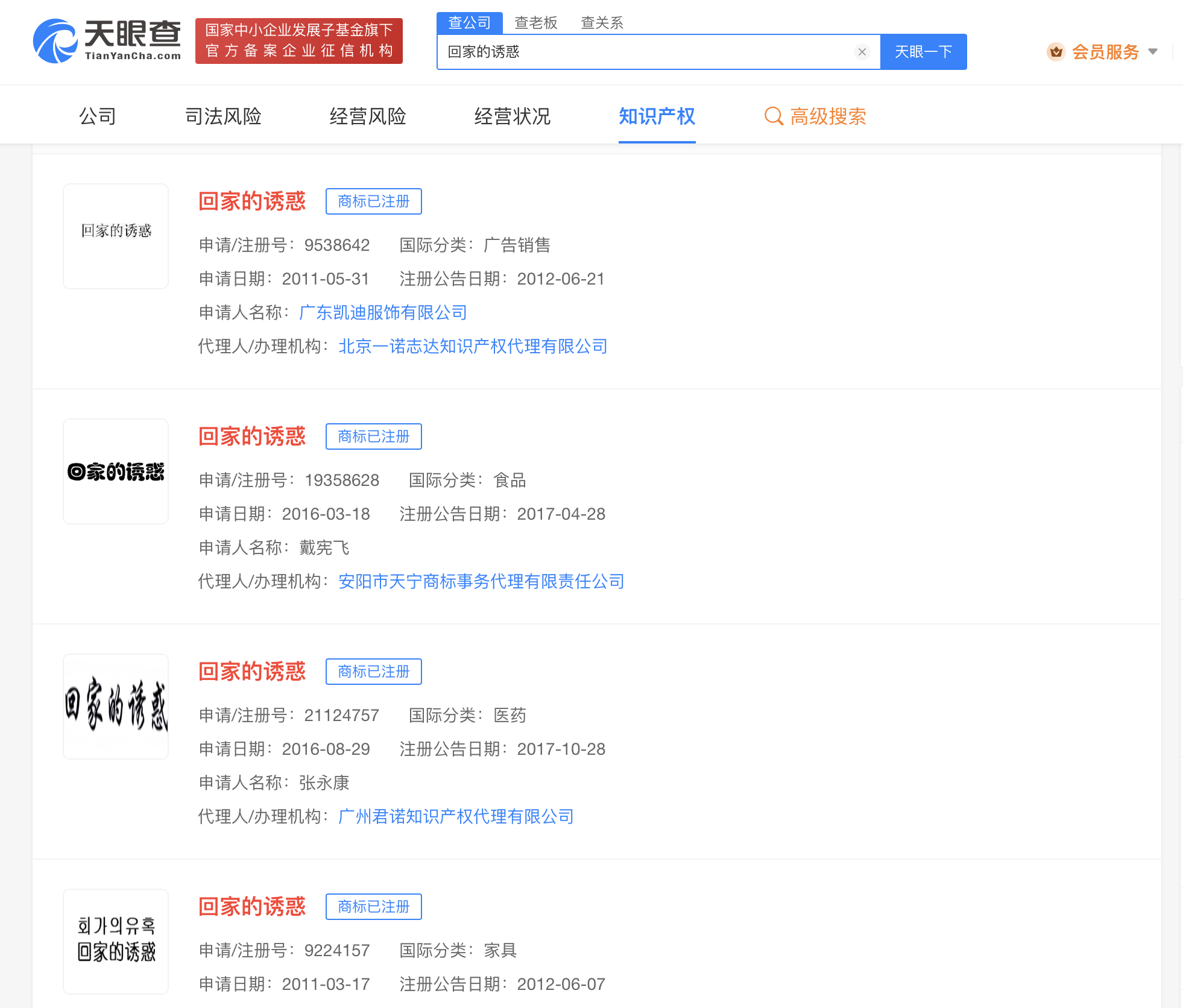The image size is (1183, 1008).
Task: Click registration number 21124757
Action: 342,715
